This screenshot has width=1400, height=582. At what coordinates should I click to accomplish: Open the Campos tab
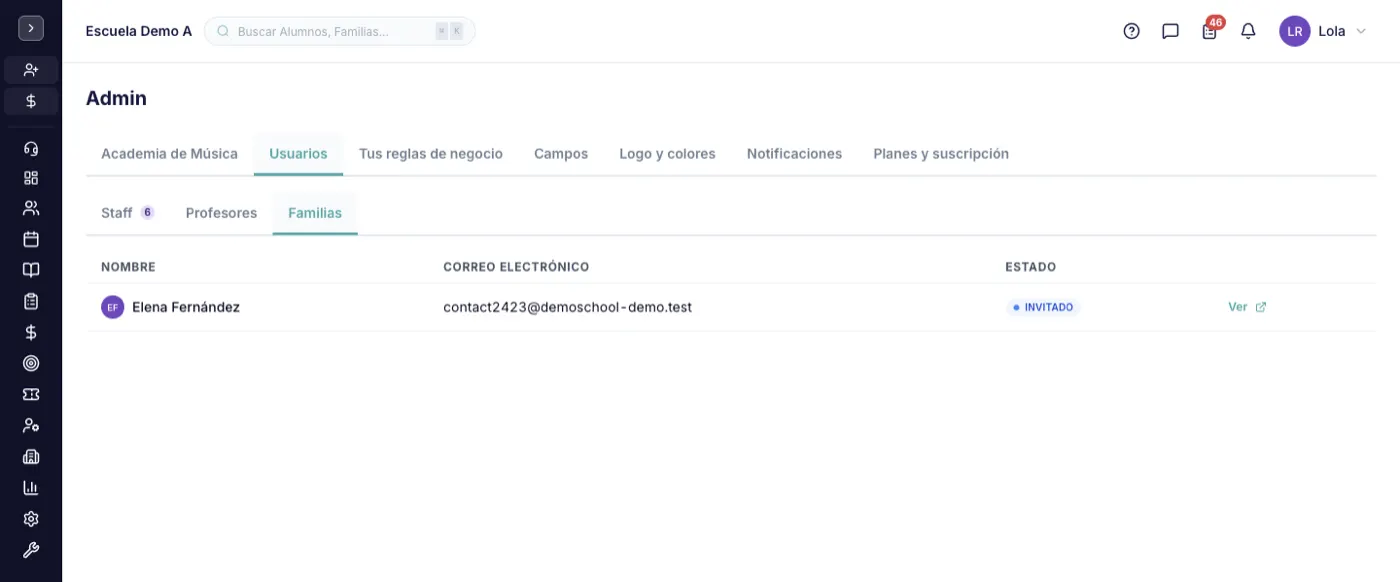tap(561, 154)
